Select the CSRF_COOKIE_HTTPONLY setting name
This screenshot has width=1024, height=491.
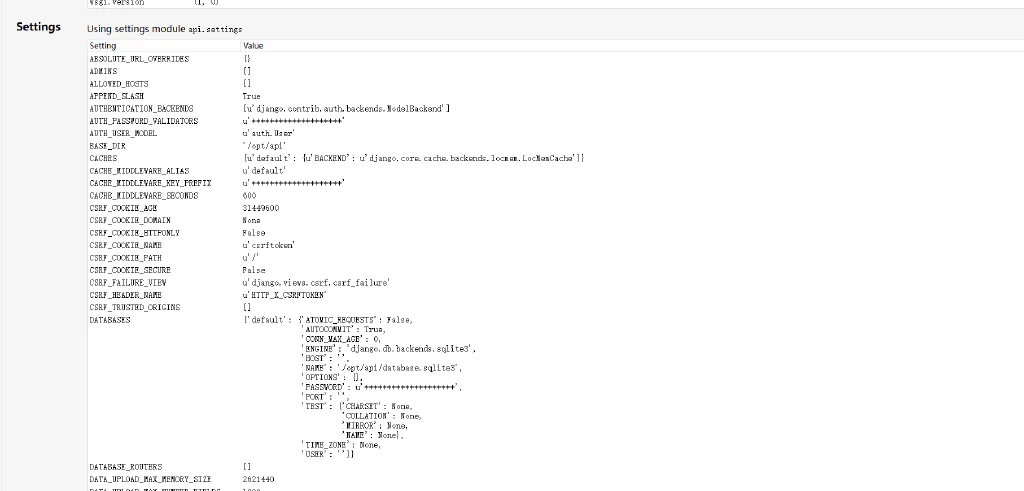coord(135,233)
